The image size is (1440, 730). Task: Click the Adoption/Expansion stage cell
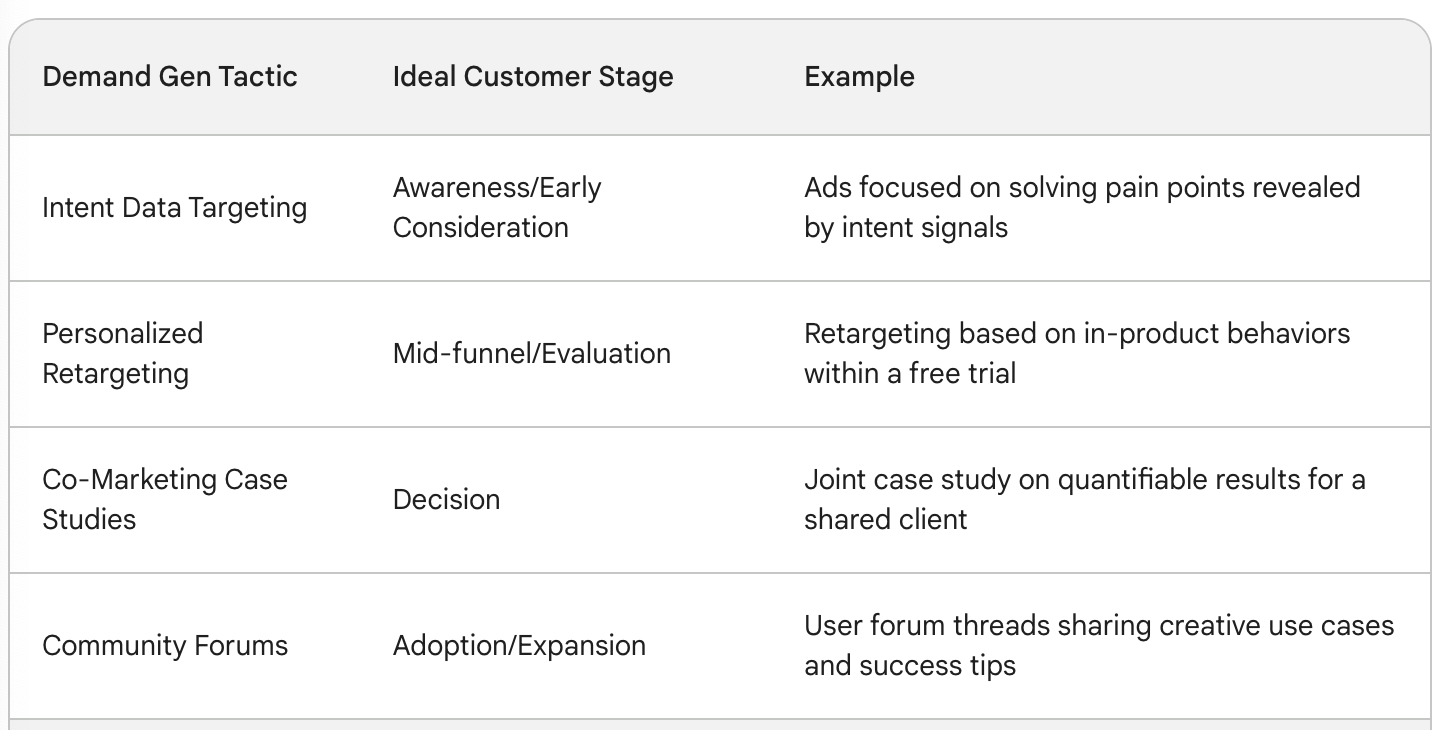pos(519,646)
